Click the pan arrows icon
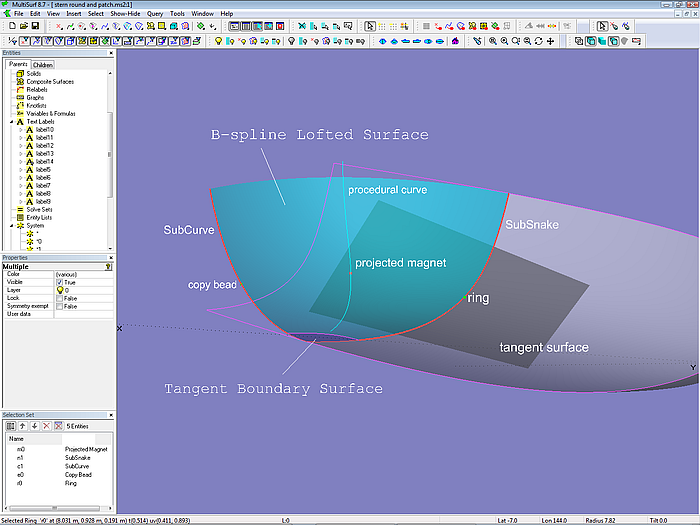The width and height of the screenshot is (700, 525). (551, 41)
